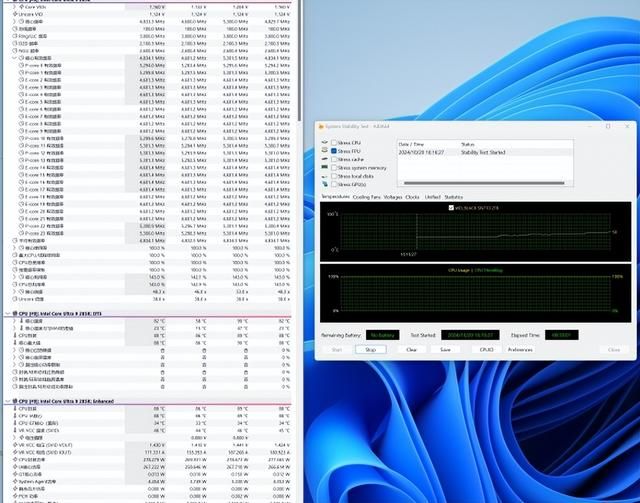Open the Preferences dialog button
This screenshot has width=640, height=503.
point(520,350)
